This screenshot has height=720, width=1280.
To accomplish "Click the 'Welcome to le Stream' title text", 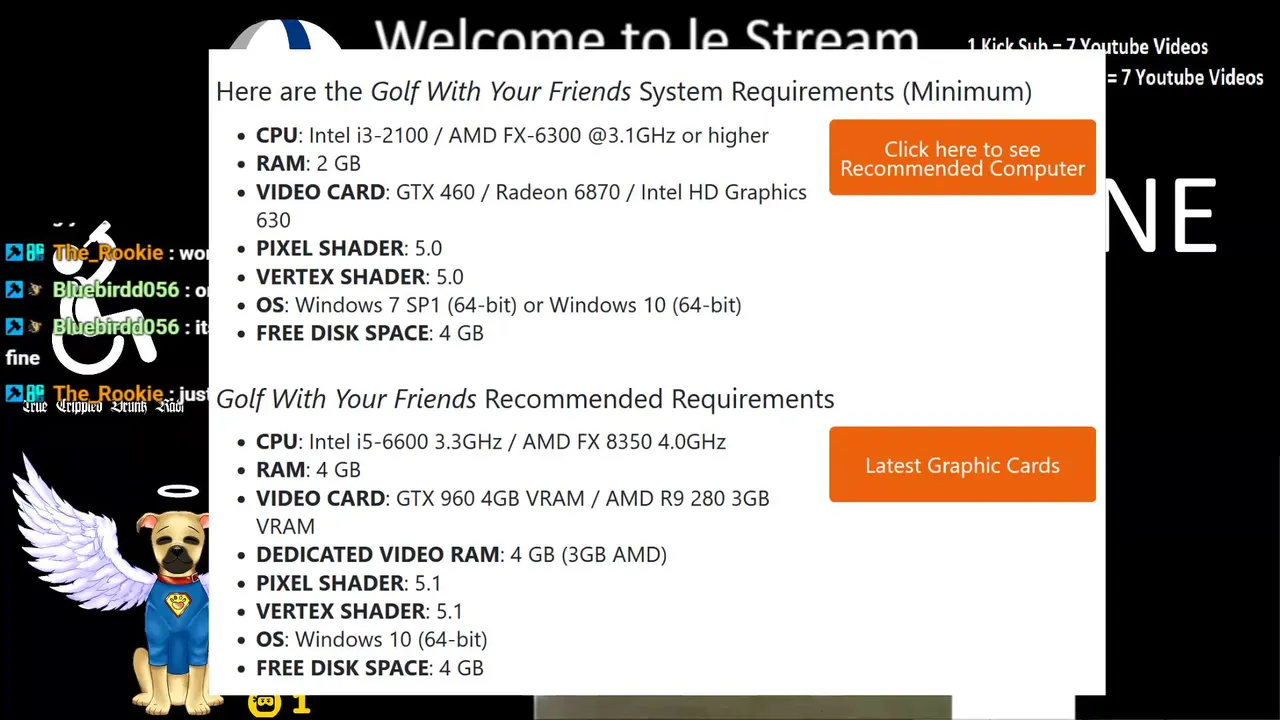I will [x=646, y=36].
